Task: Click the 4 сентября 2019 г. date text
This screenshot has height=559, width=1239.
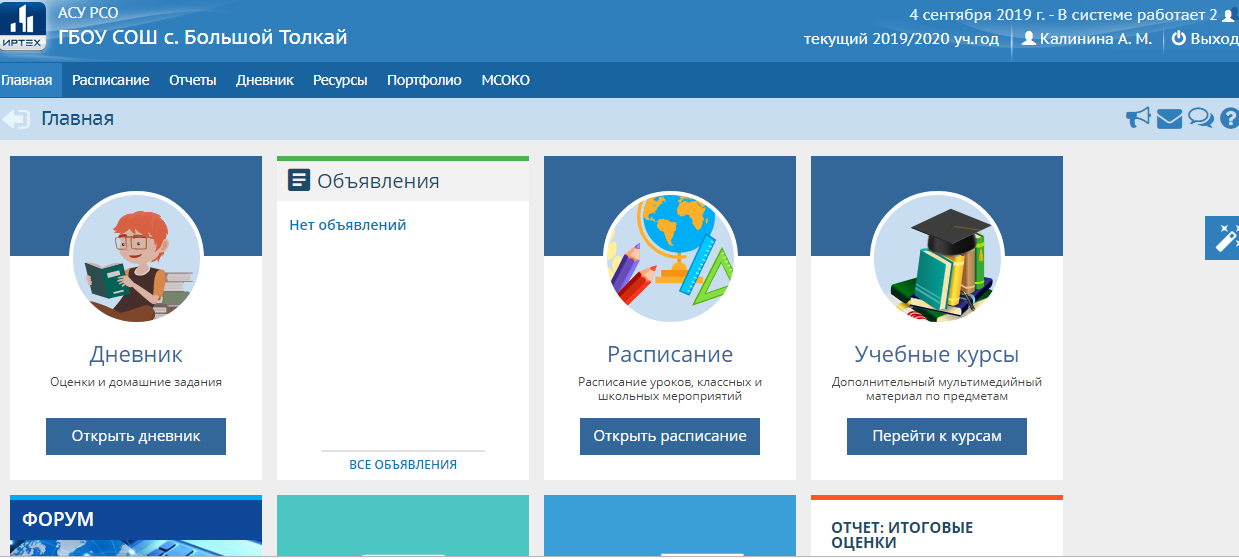Action: click(x=975, y=15)
